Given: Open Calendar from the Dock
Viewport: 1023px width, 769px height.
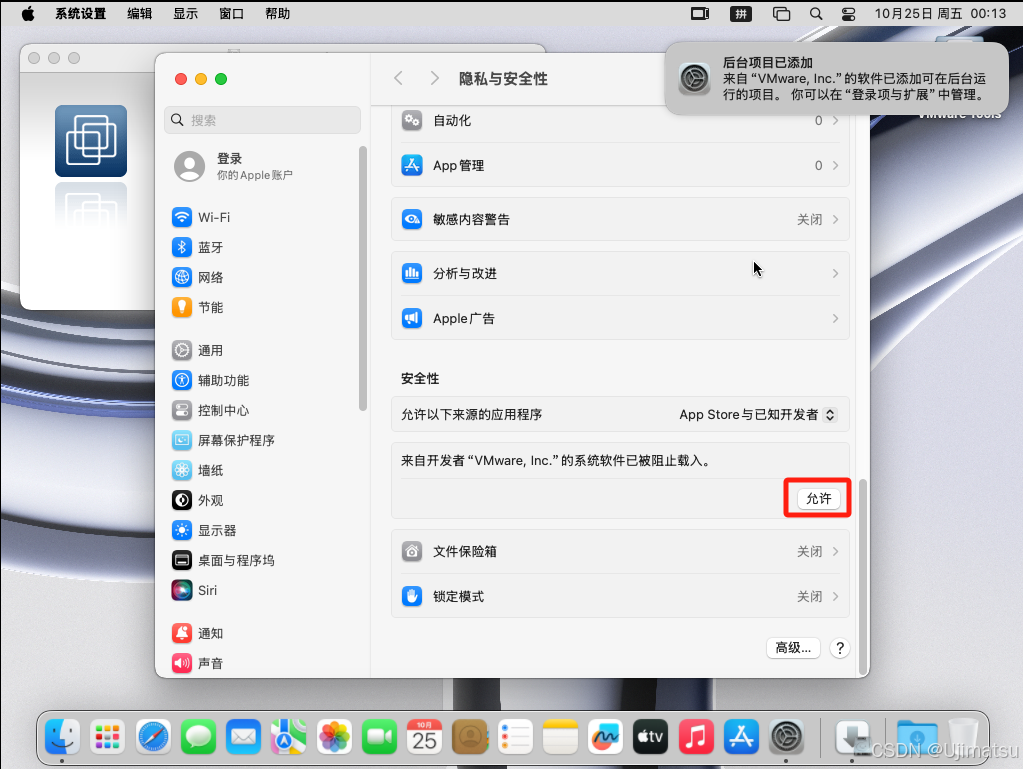Looking at the screenshot, I should click(424, 737).
